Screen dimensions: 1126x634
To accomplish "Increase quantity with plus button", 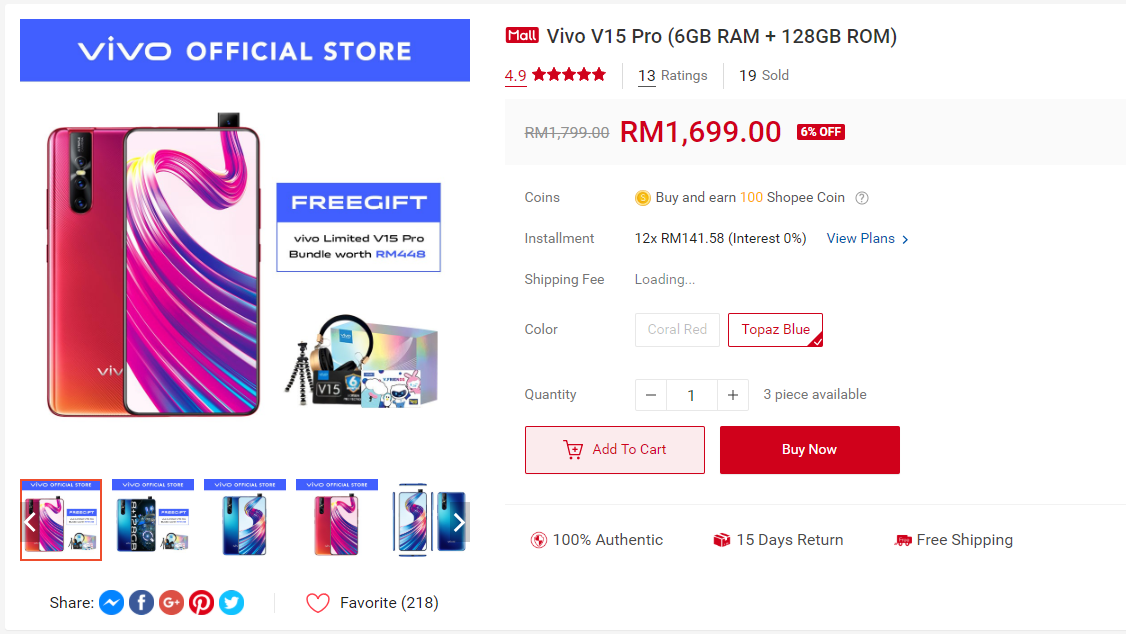I will coord(732,395).
